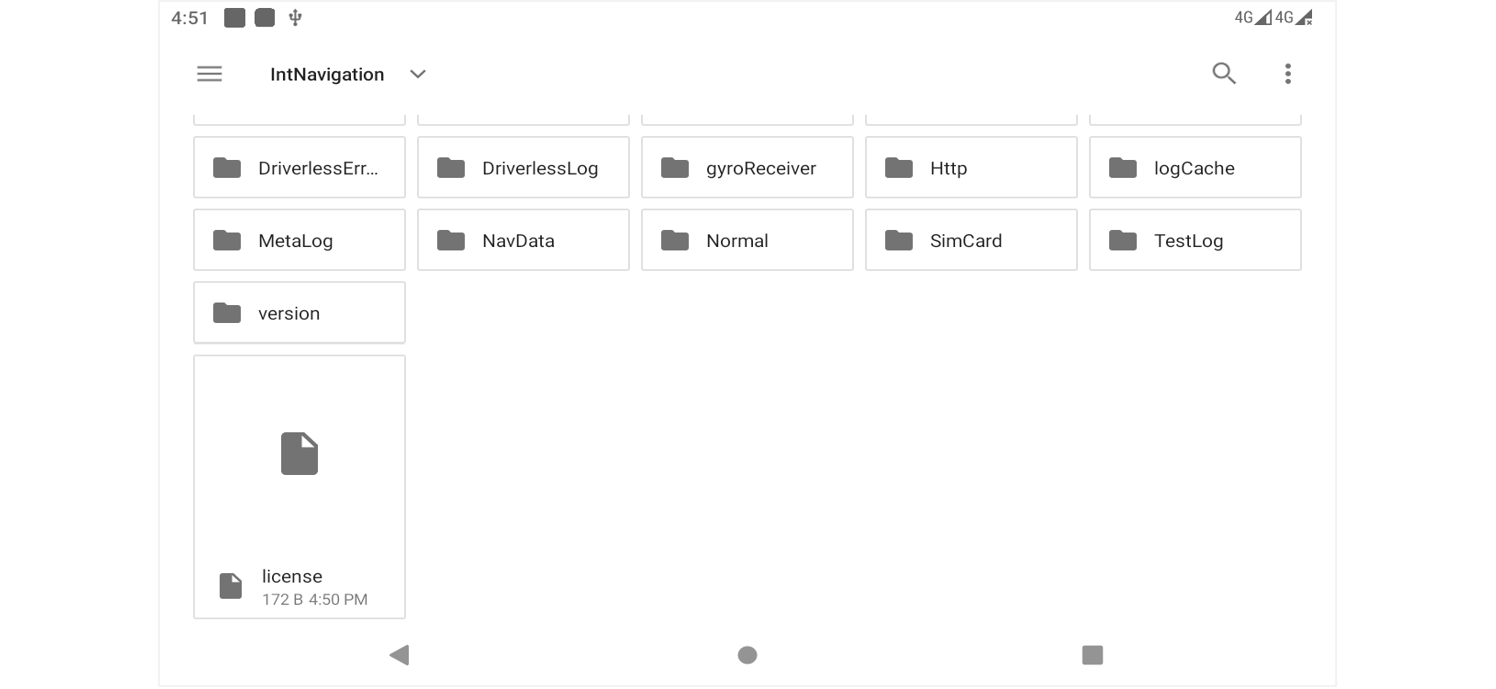Tap the search magnifier icon
The height and width of the screenshot is (689, 1496).
(x=1224, y=73)
